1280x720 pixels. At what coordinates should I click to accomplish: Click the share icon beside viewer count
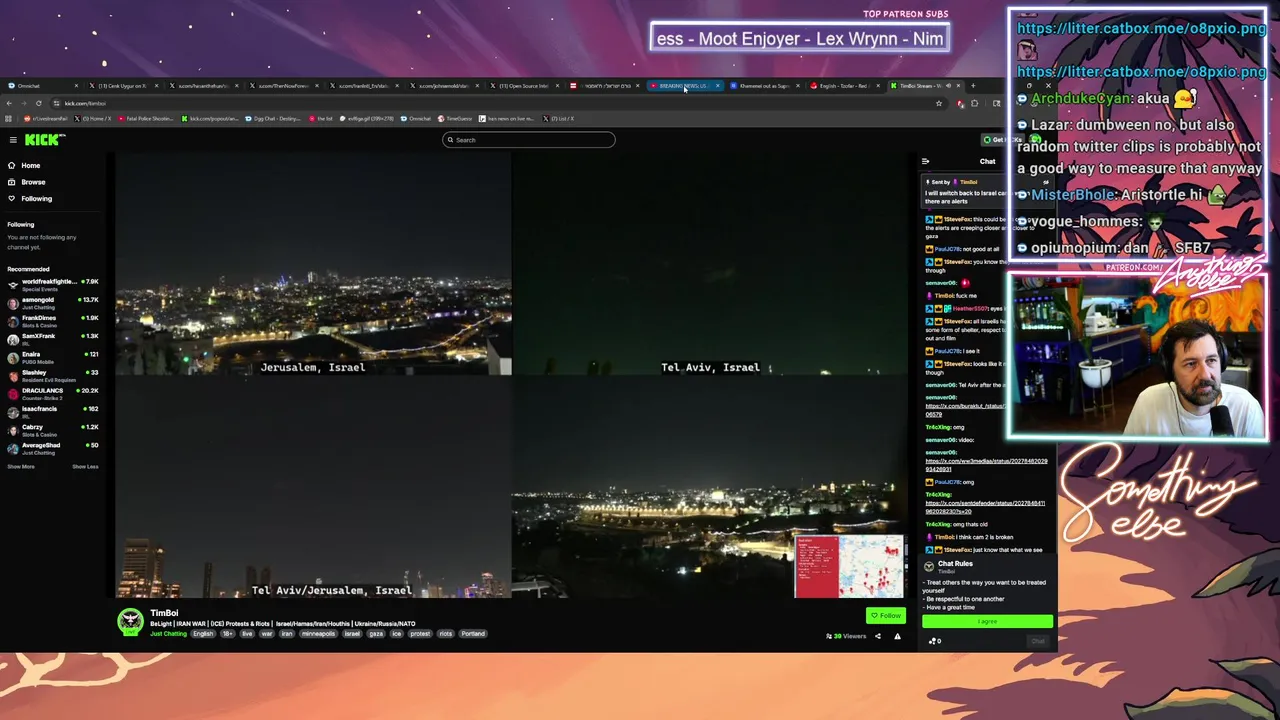(878, 636)
